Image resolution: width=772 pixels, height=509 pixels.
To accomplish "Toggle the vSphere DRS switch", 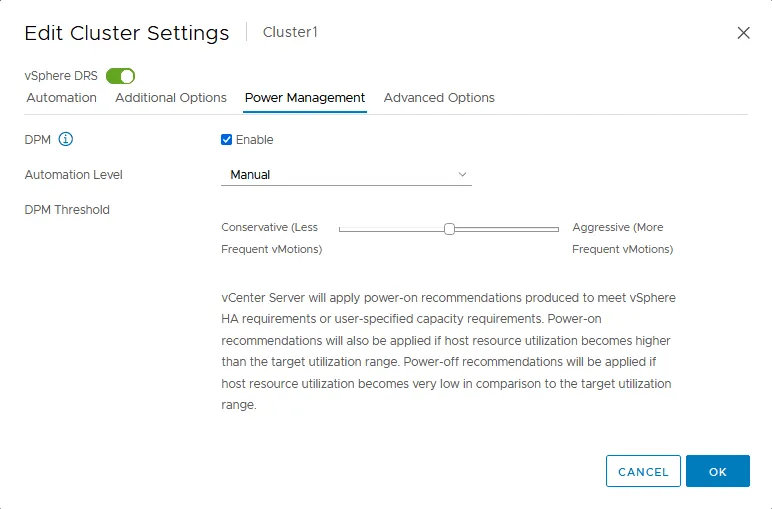I will (x=120, y=76).
